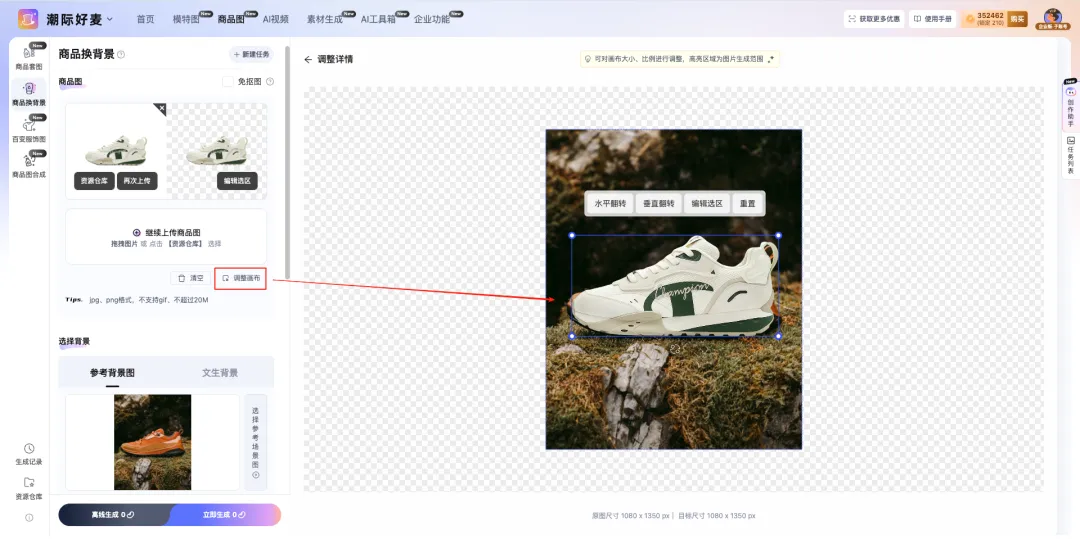Image resolution: width=1080 pixels, height=539 pixels.
Task: Click back arrow beside 调整详情
Action: 308,59
